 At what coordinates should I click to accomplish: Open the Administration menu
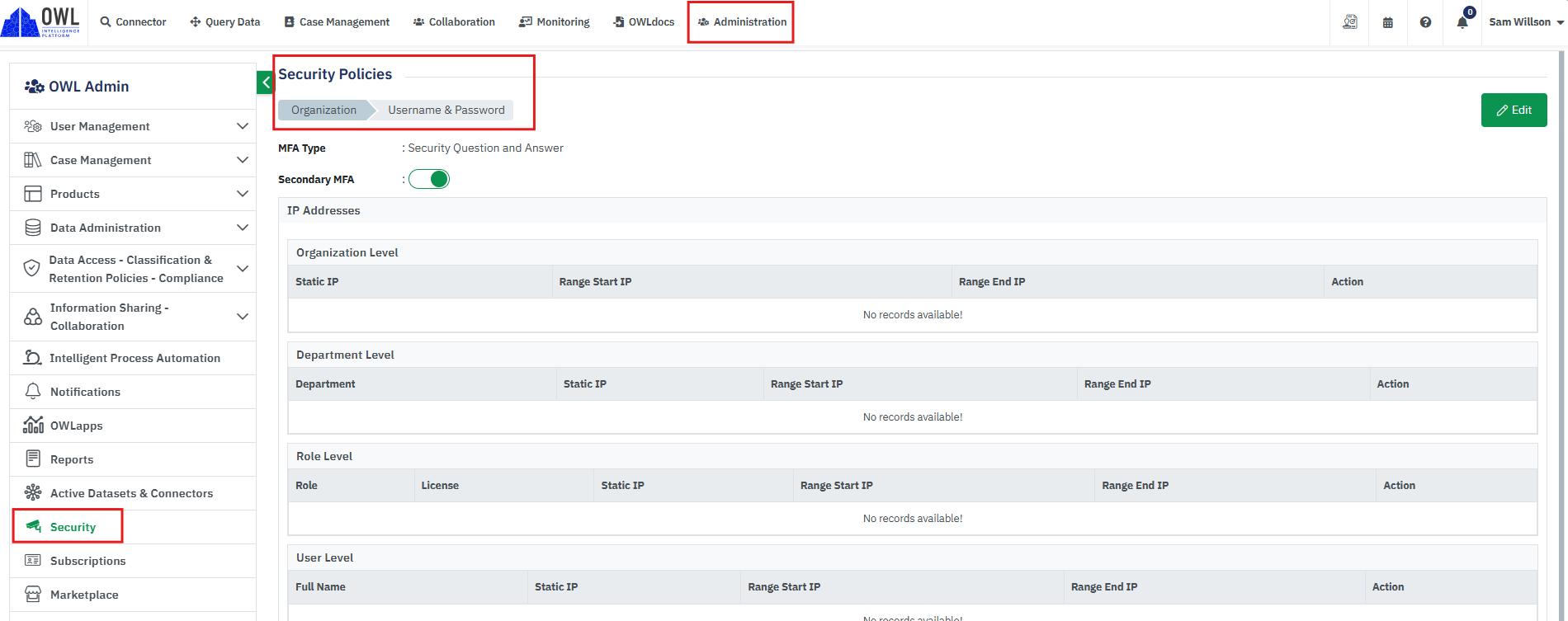click(742, 22)
